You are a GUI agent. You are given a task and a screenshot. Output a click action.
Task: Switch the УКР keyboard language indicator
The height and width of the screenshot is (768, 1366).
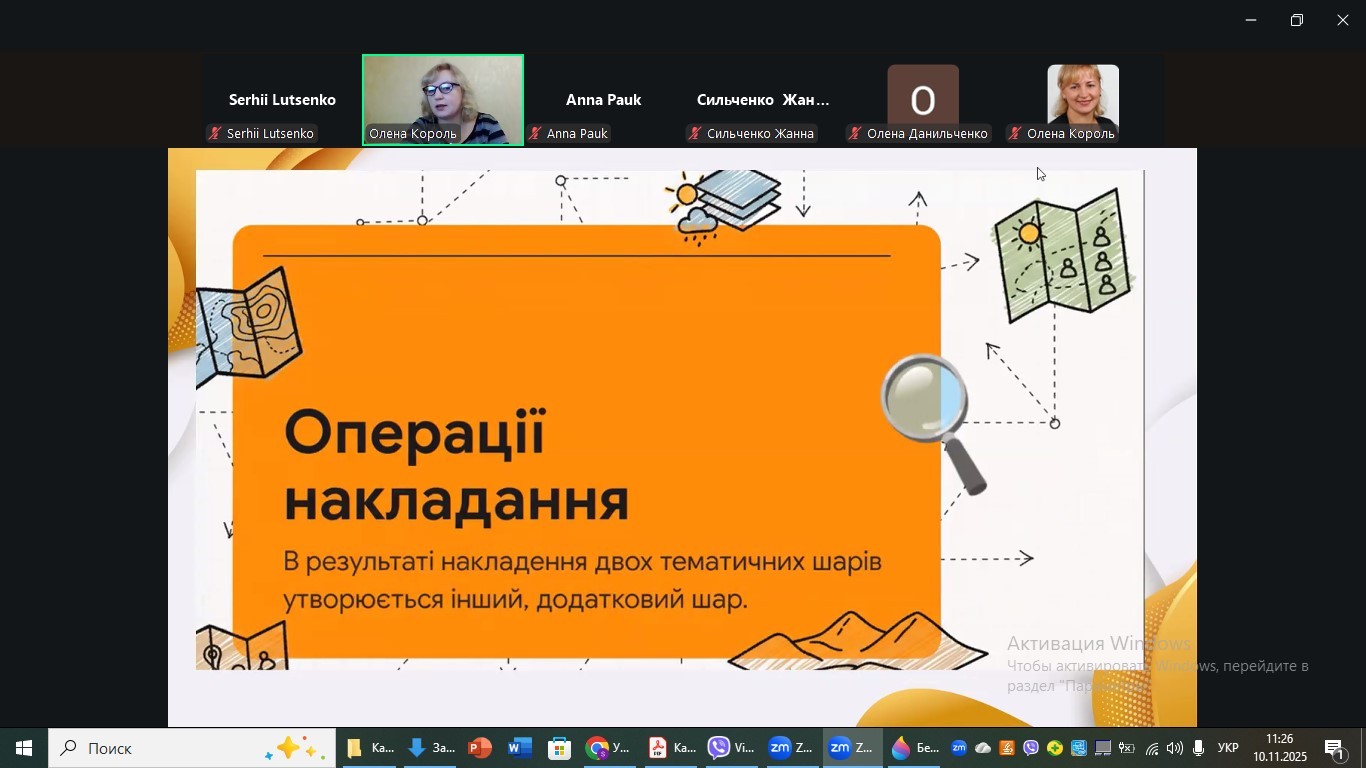tap(1228, 748)
